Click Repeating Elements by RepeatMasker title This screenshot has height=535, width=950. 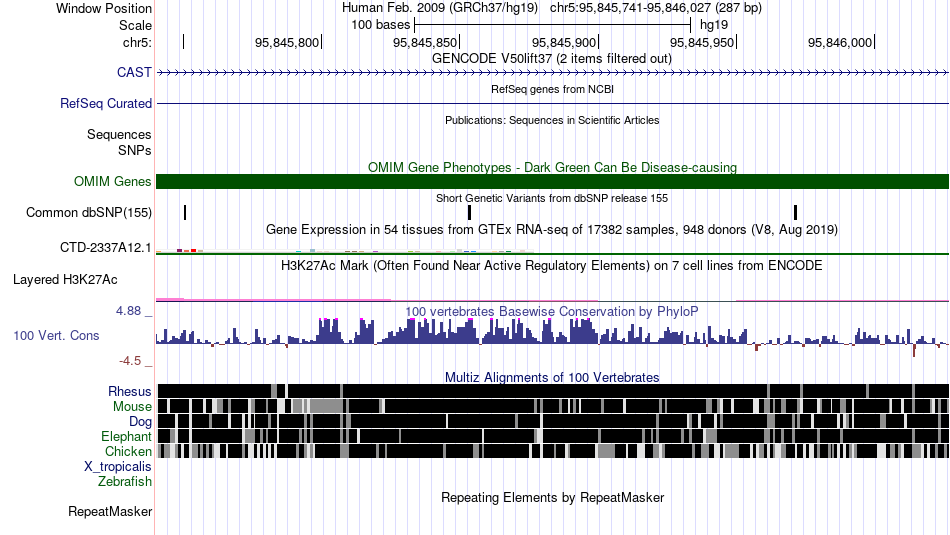click(552, 497)
